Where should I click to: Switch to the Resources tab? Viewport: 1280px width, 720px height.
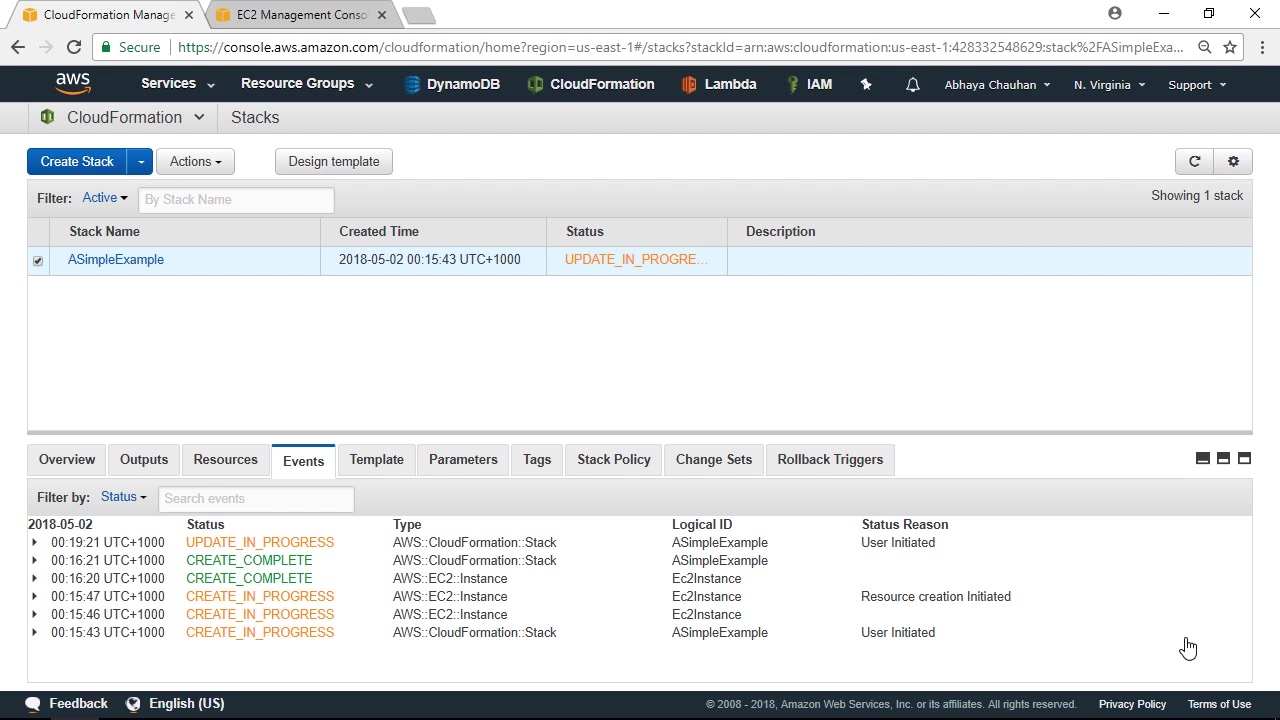tap(226, 459)
